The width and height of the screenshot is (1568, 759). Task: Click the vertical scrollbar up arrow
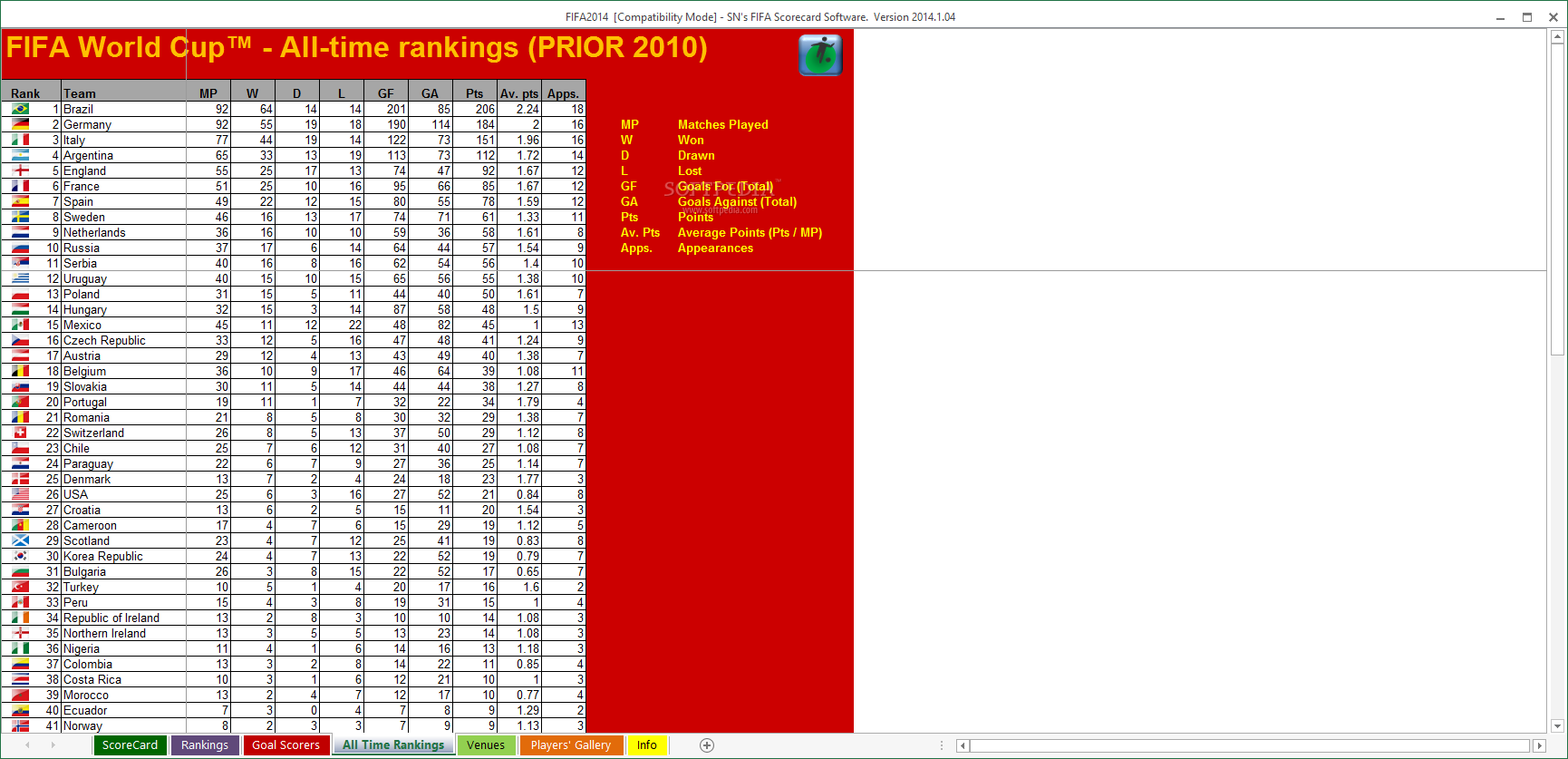tap(1557, 38)
